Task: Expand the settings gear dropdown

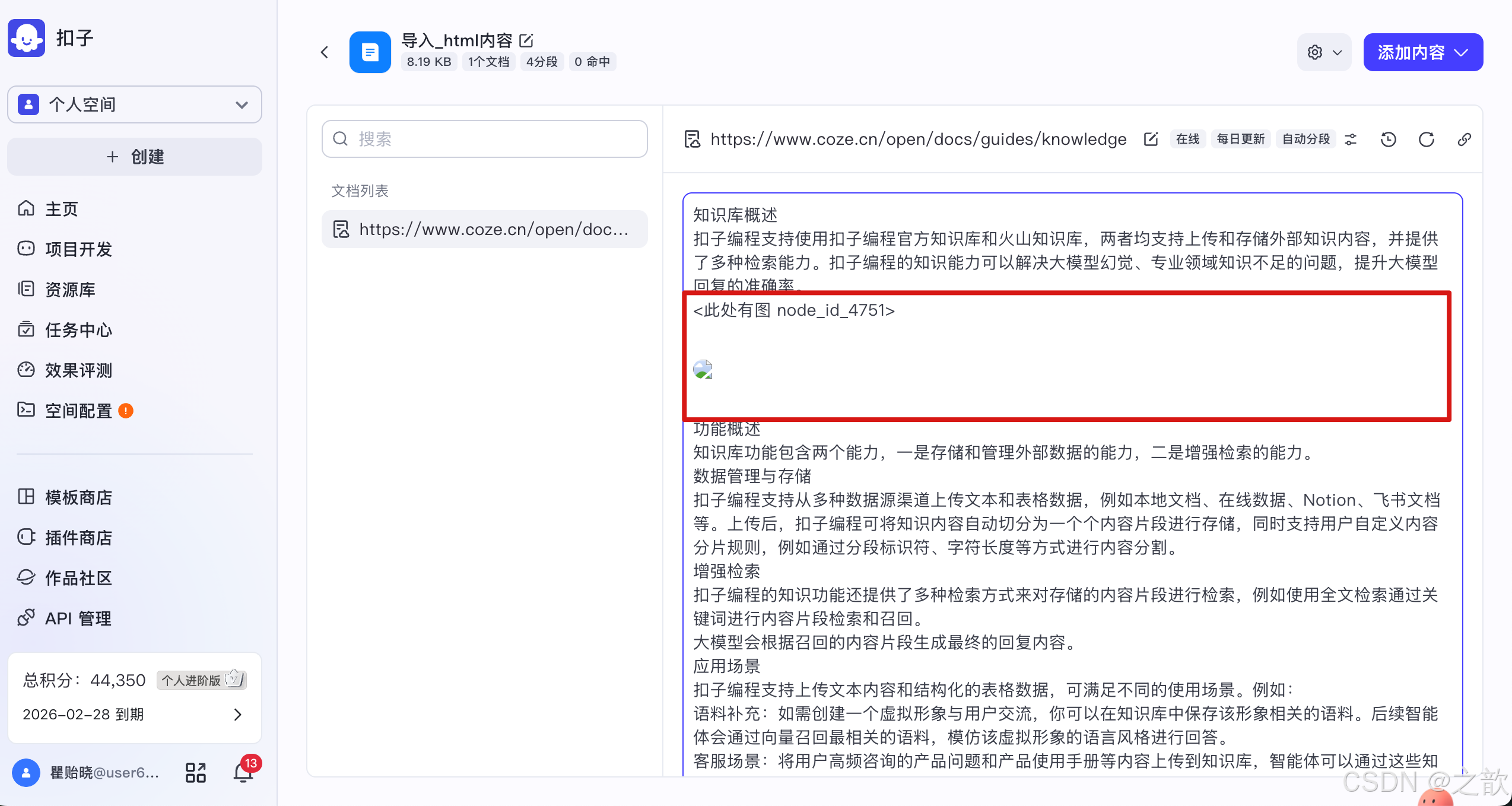Action: (1324, 52)
